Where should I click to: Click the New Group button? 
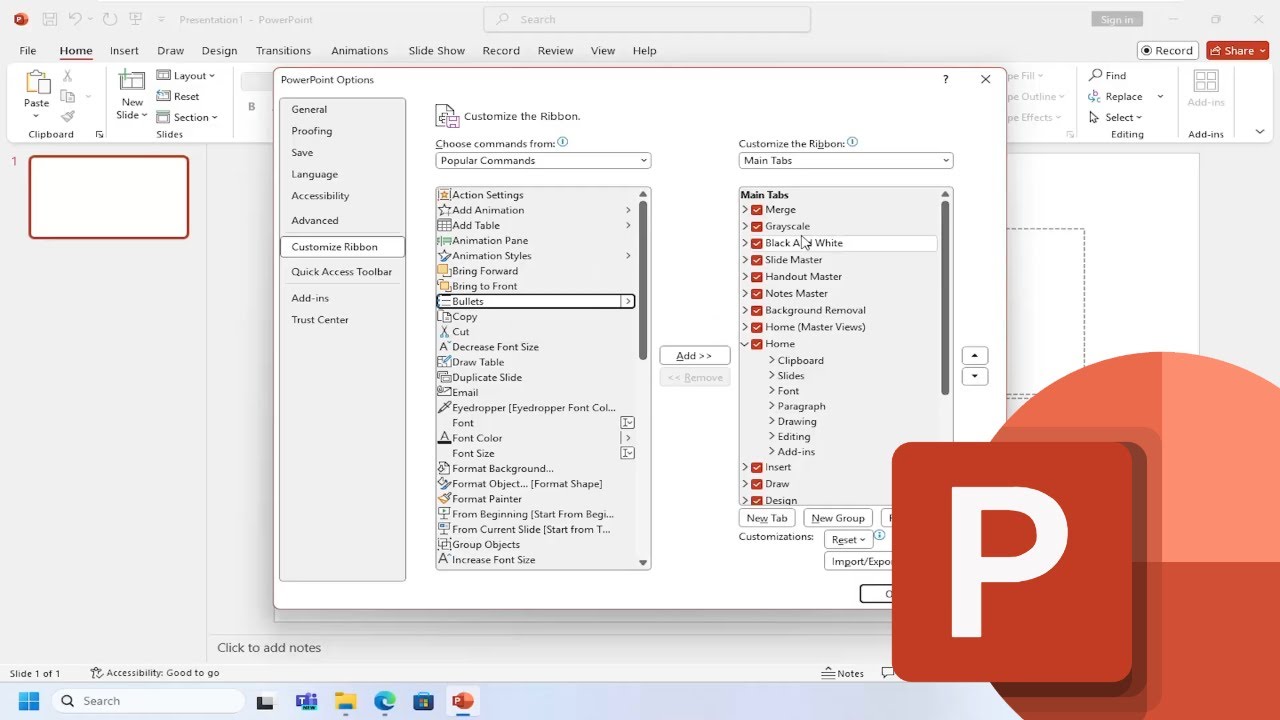coord(838,518)
